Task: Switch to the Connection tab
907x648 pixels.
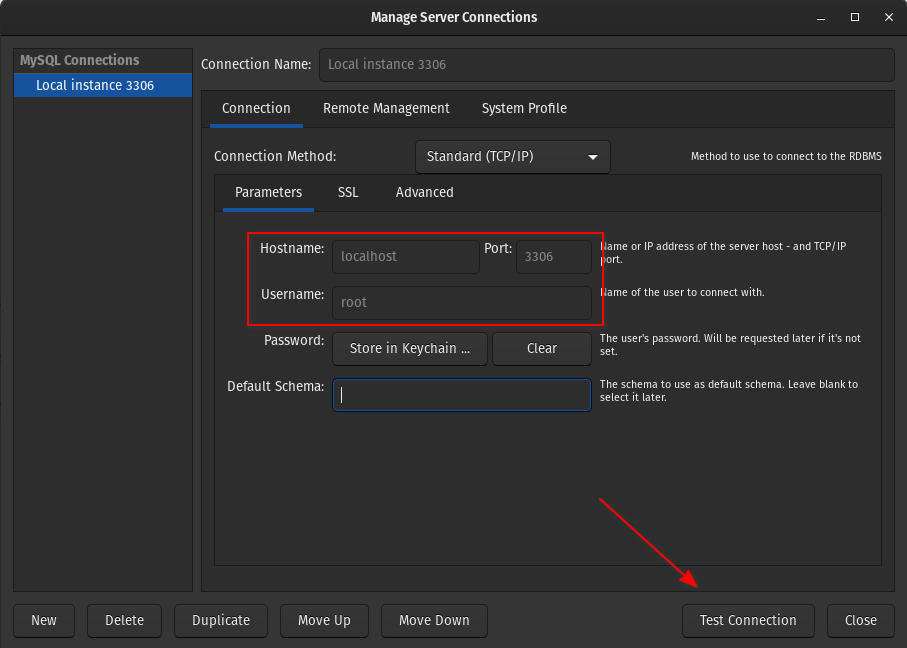Action: pyautogui.click(x=256, y=108)
